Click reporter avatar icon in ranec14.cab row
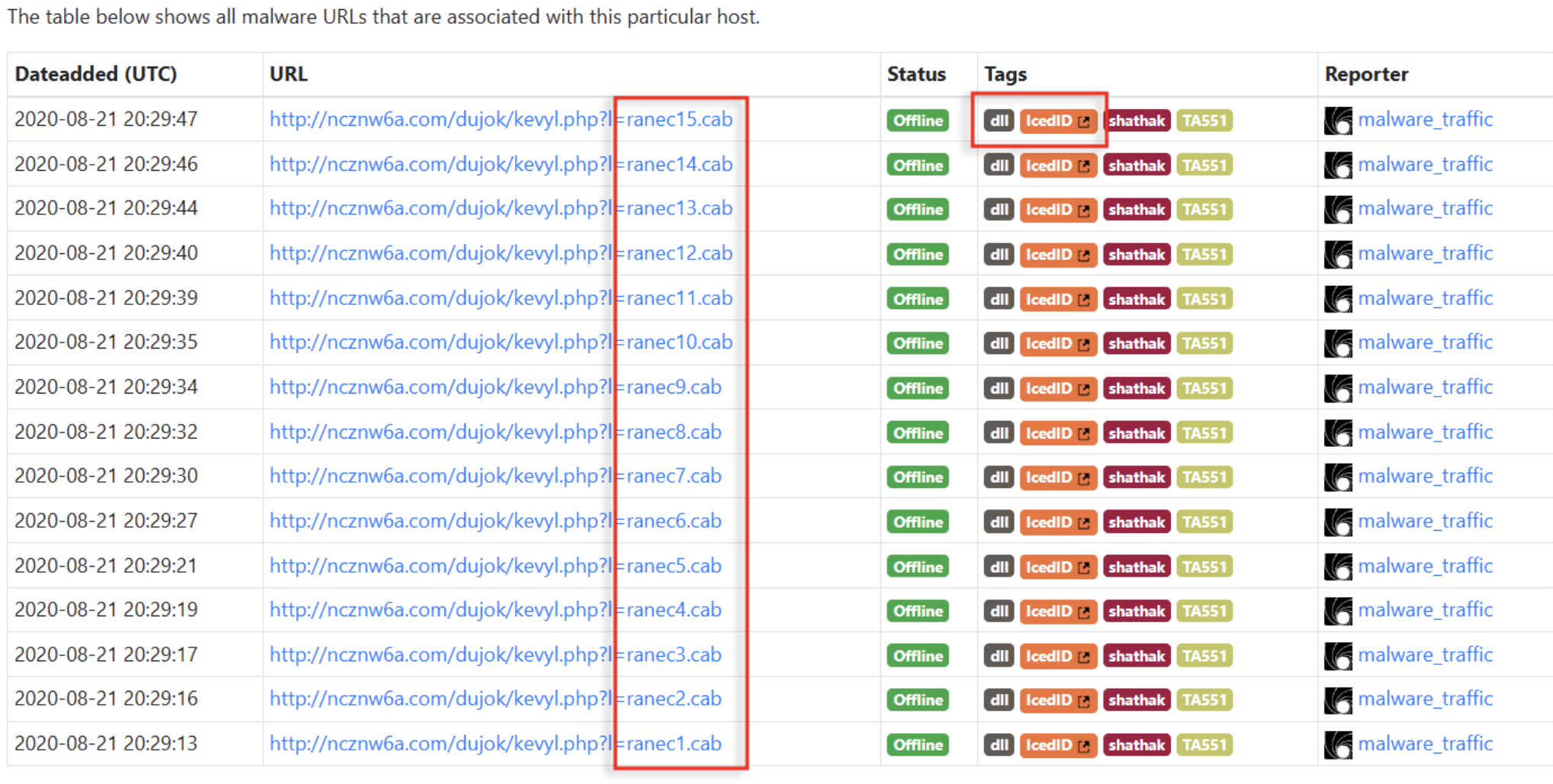1553x784 pixels. click(1338, 165)
